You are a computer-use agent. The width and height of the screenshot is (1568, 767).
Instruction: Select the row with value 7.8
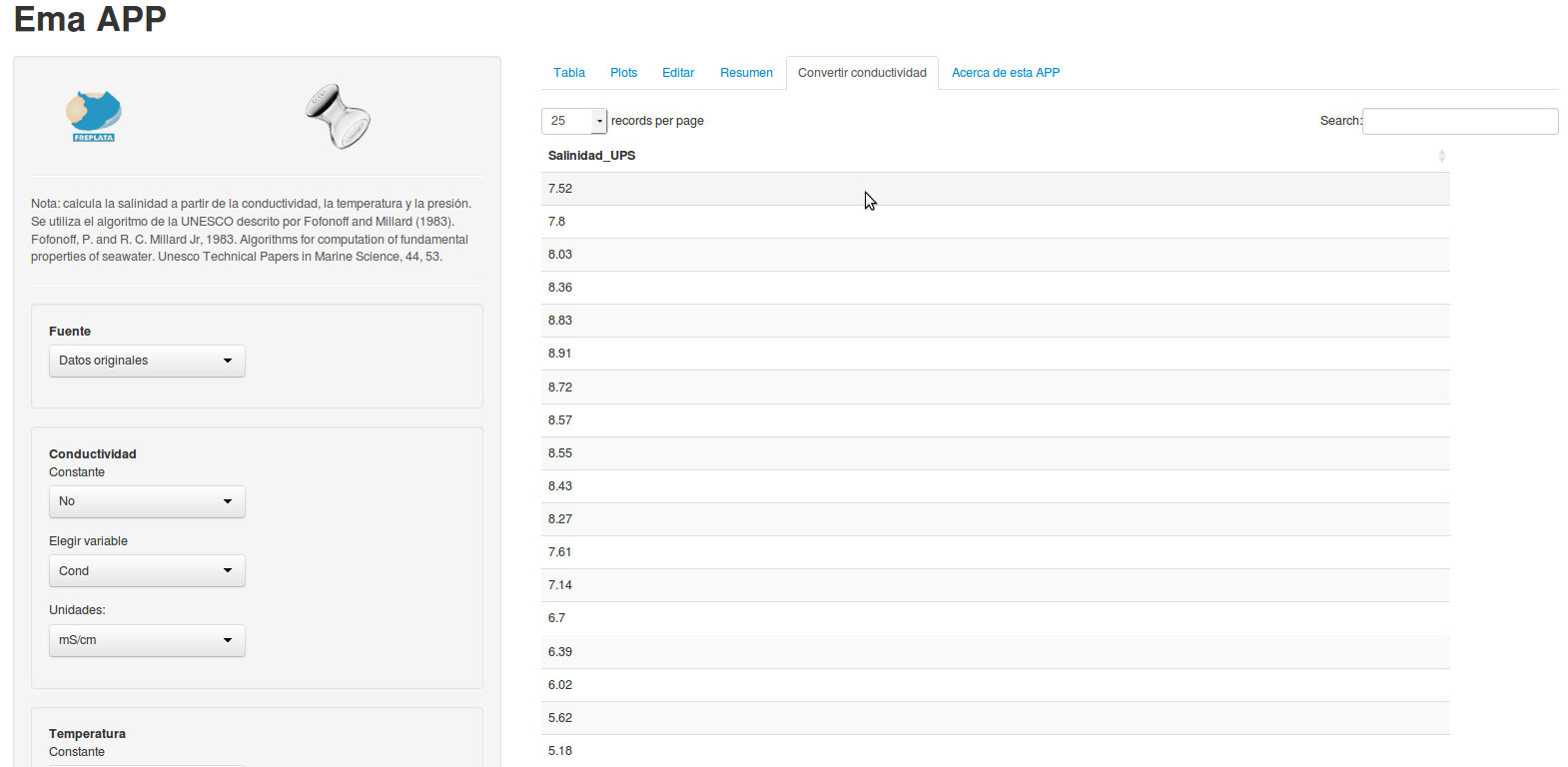pyautogui.click(x=996, y=222)
